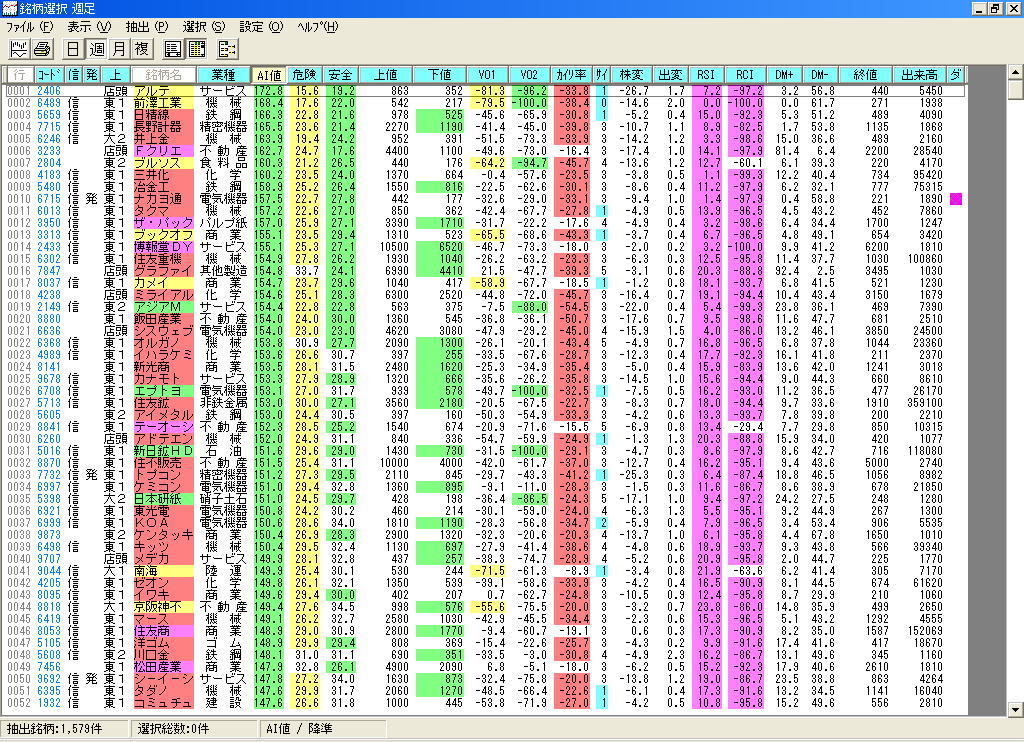The image size is (1024, 742).
Task: Sort by the AI値 column header
Action: tap(269, 75)
